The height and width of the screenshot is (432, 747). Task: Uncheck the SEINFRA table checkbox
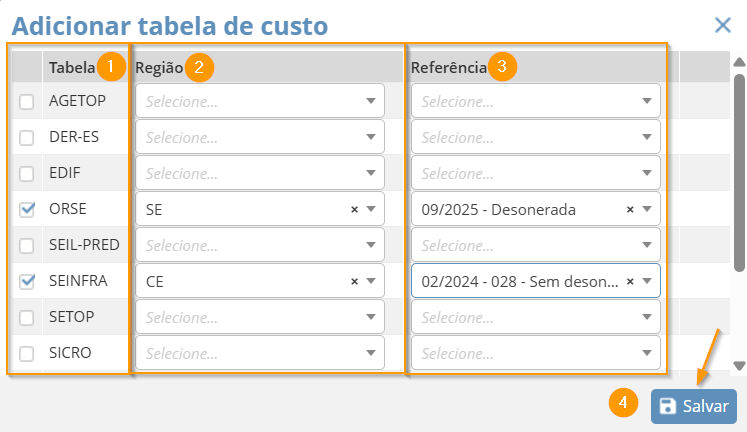(x=27, y=282)
